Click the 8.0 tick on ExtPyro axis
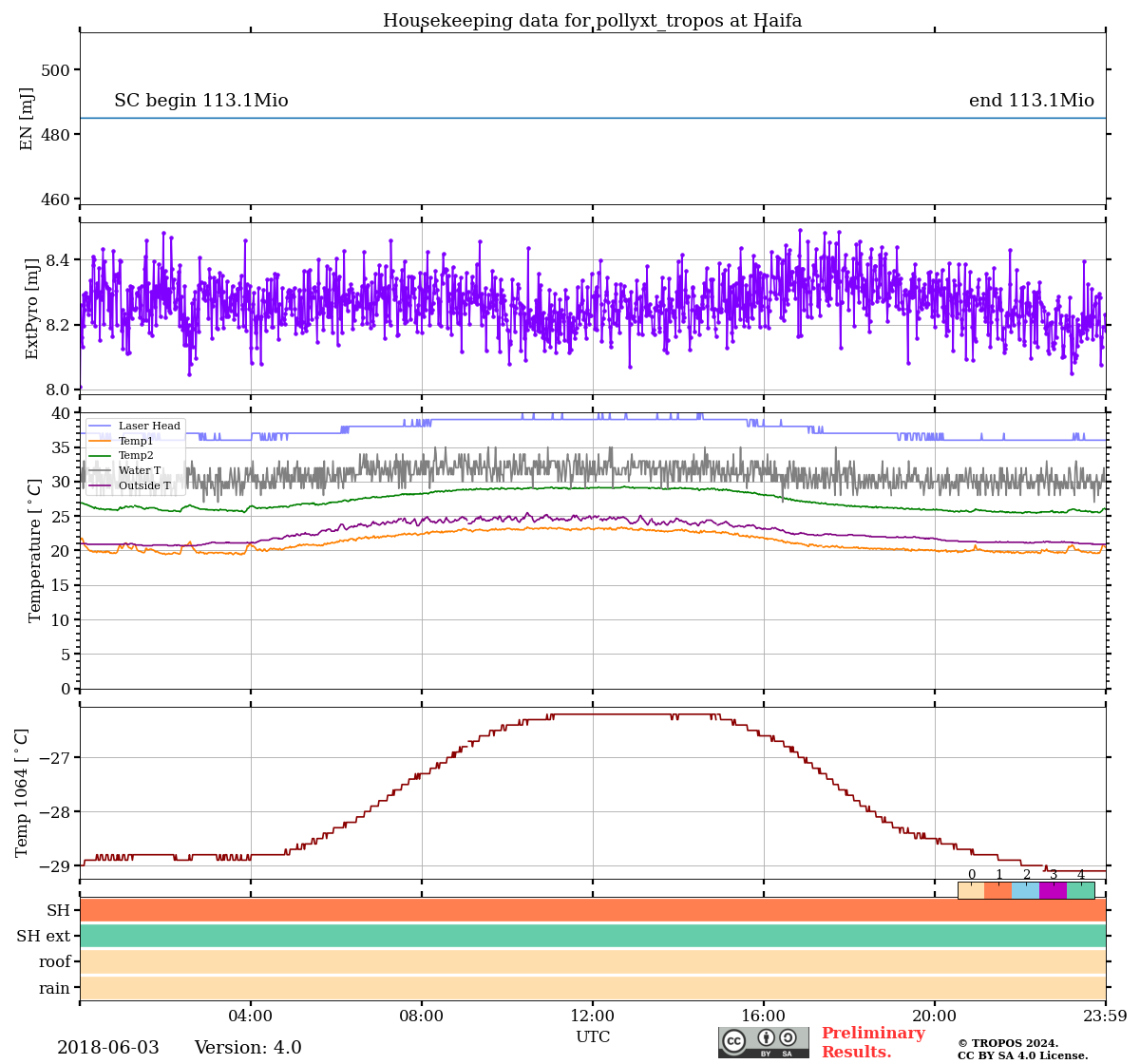This screenshot has height=1064, width=1140. point(58,389)
